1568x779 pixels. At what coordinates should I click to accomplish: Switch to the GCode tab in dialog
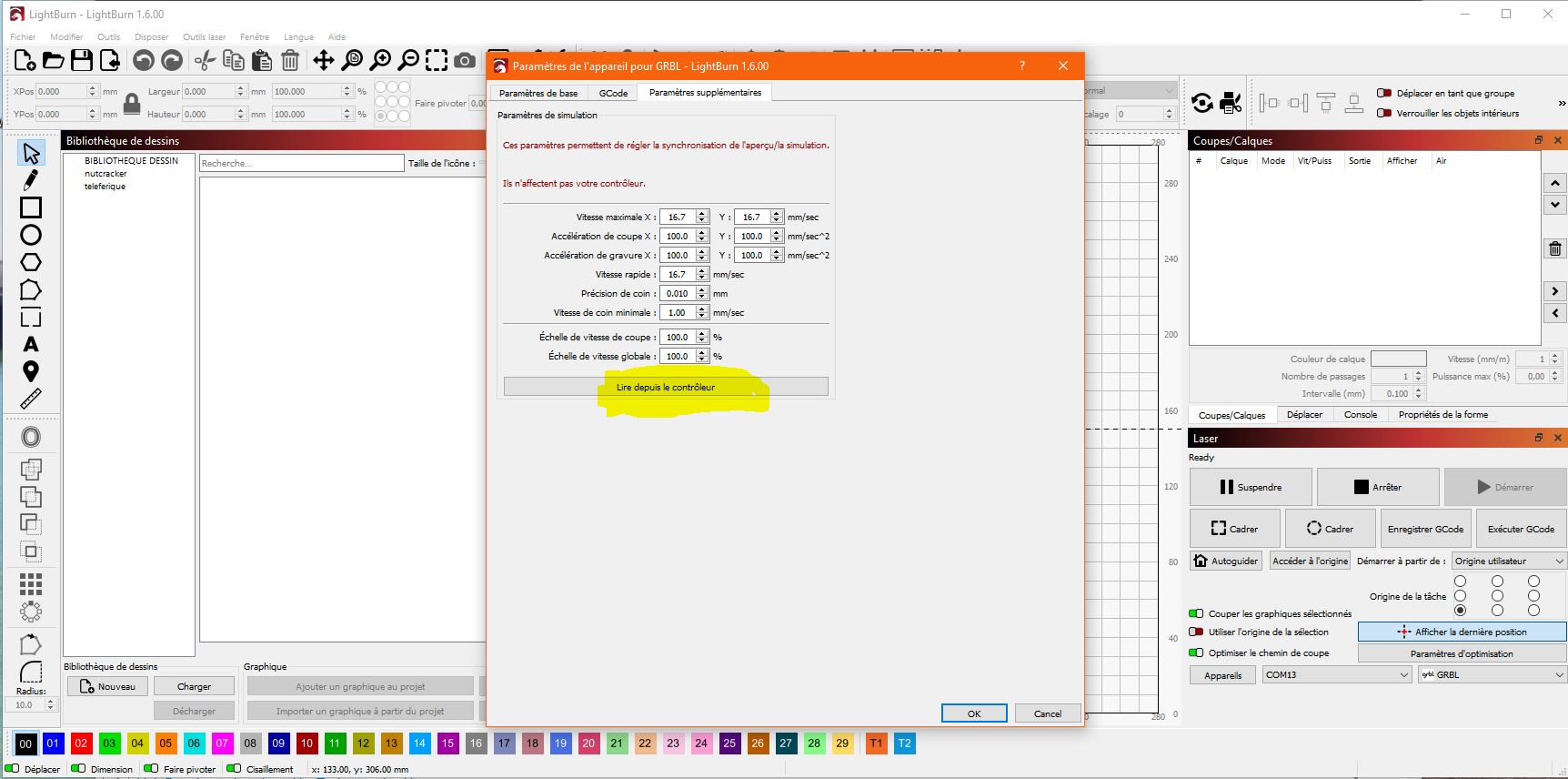click(613, 93)
